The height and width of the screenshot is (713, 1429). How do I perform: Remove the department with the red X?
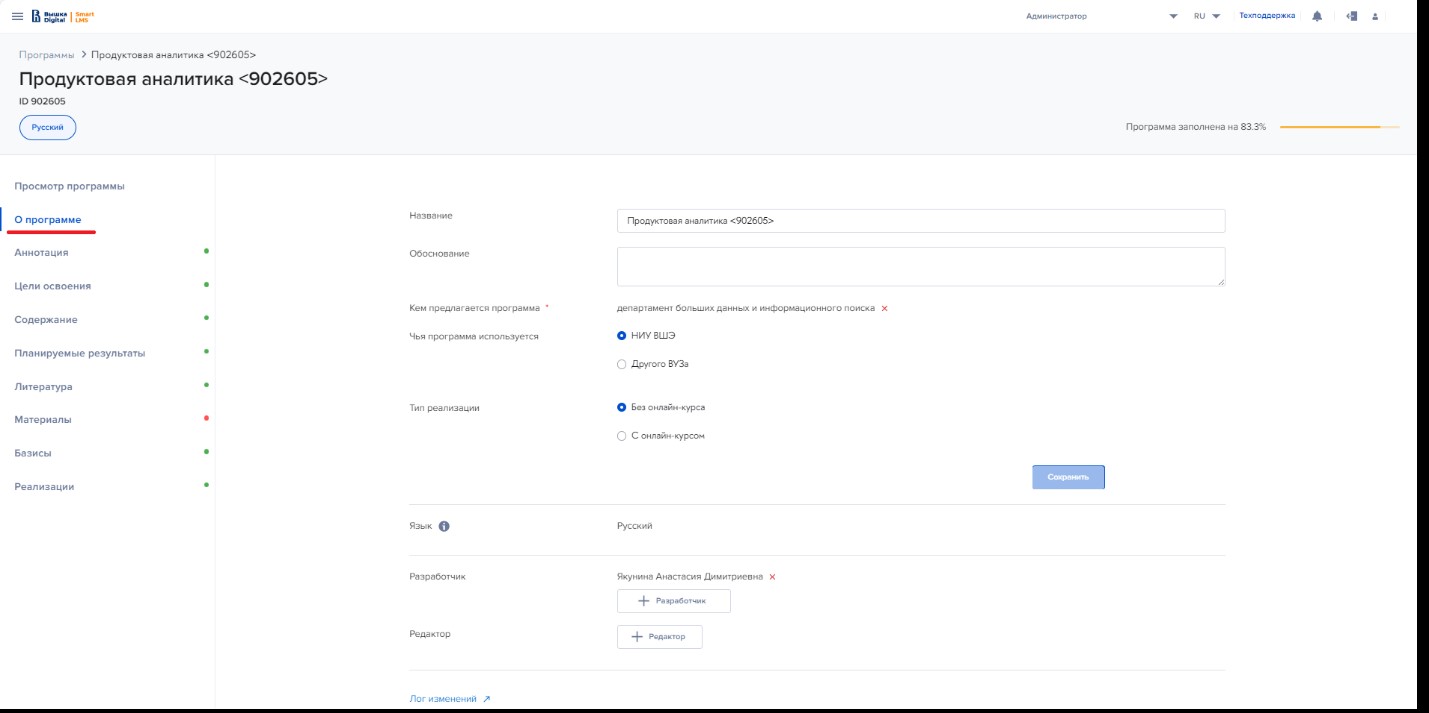tap(884, 309)
